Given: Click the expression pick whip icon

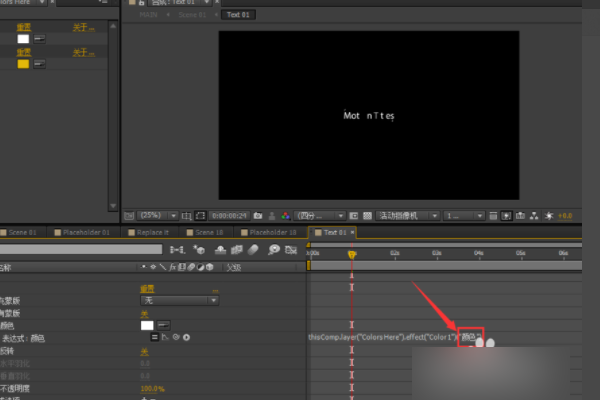Looking at the screenshot, I should pyautogui.click(x=174, y=338).
